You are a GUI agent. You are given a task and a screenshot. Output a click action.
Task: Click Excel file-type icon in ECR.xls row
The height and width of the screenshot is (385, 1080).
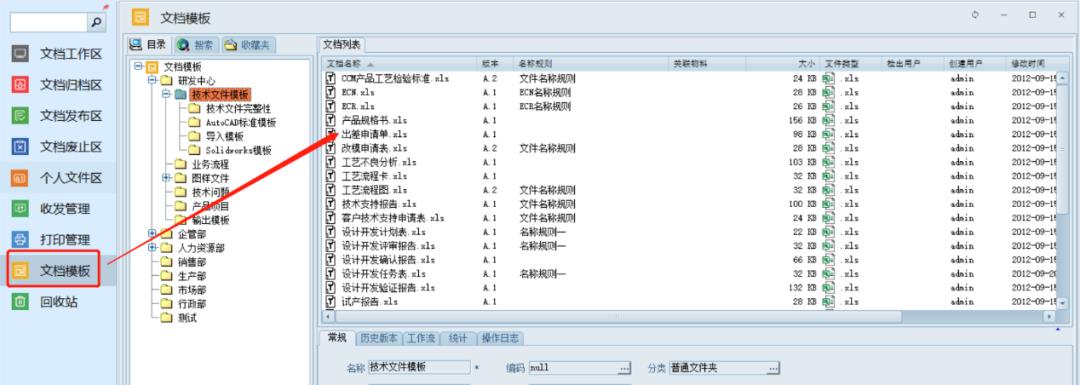[x=829, y=106]
